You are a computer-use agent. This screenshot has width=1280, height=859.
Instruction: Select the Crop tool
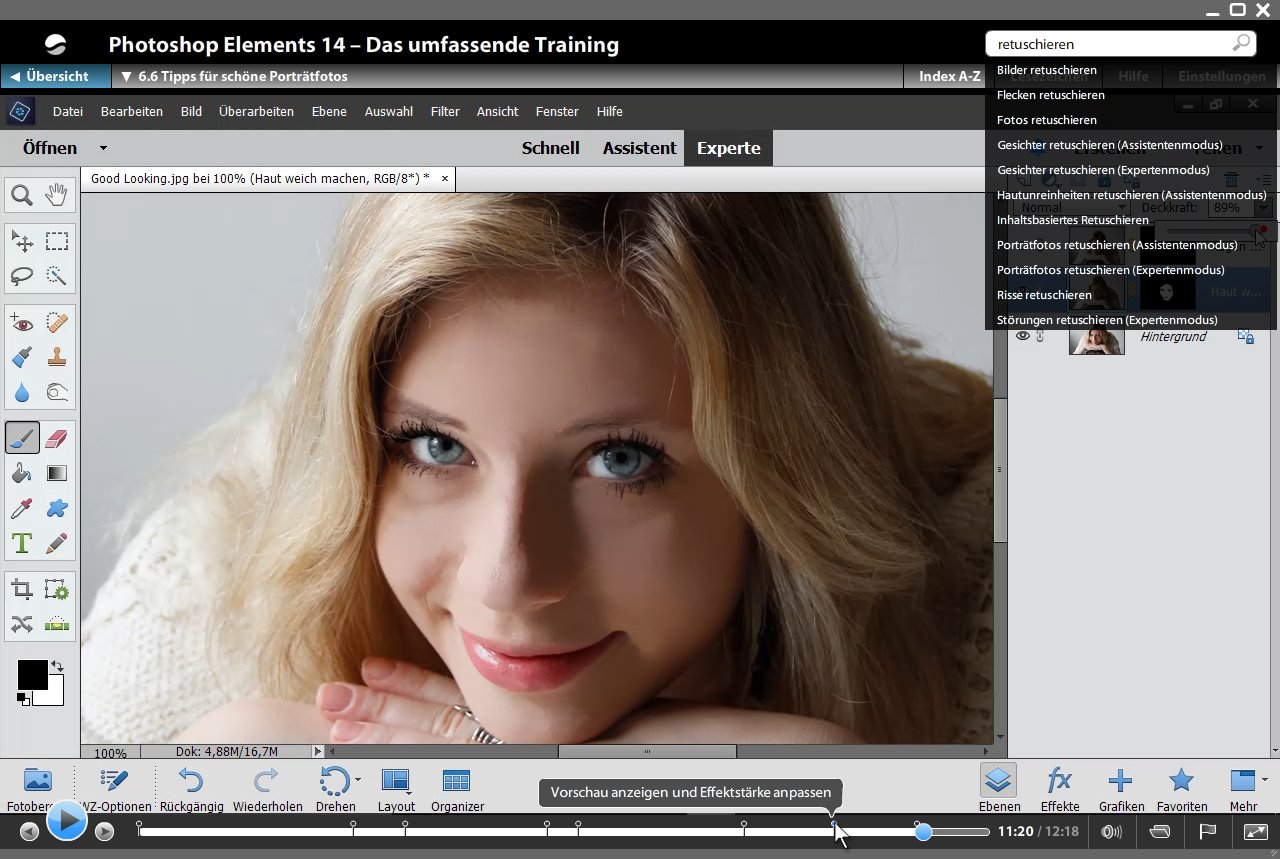[x=22, y=589]
